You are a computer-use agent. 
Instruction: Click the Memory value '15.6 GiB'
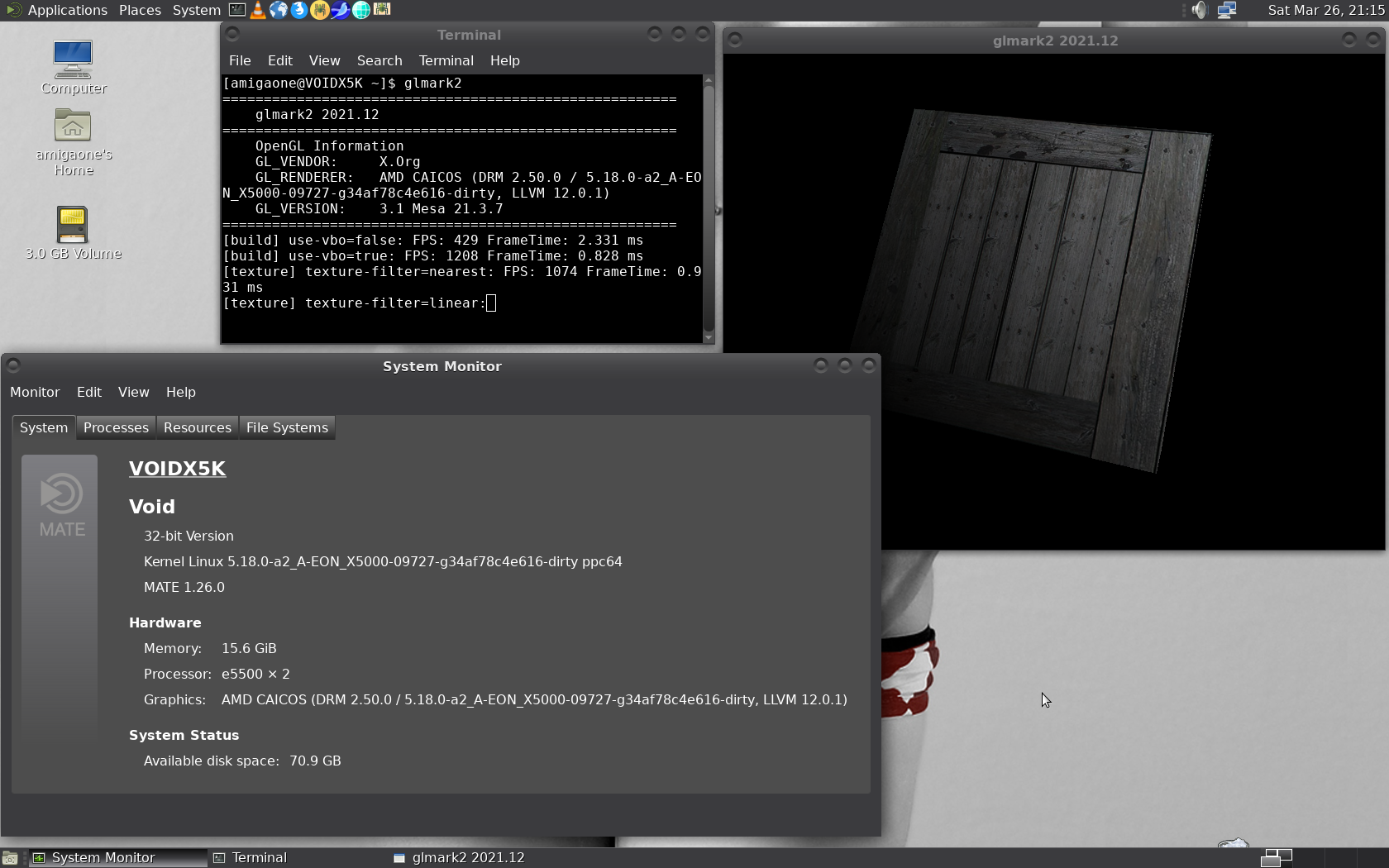point(249,648)
